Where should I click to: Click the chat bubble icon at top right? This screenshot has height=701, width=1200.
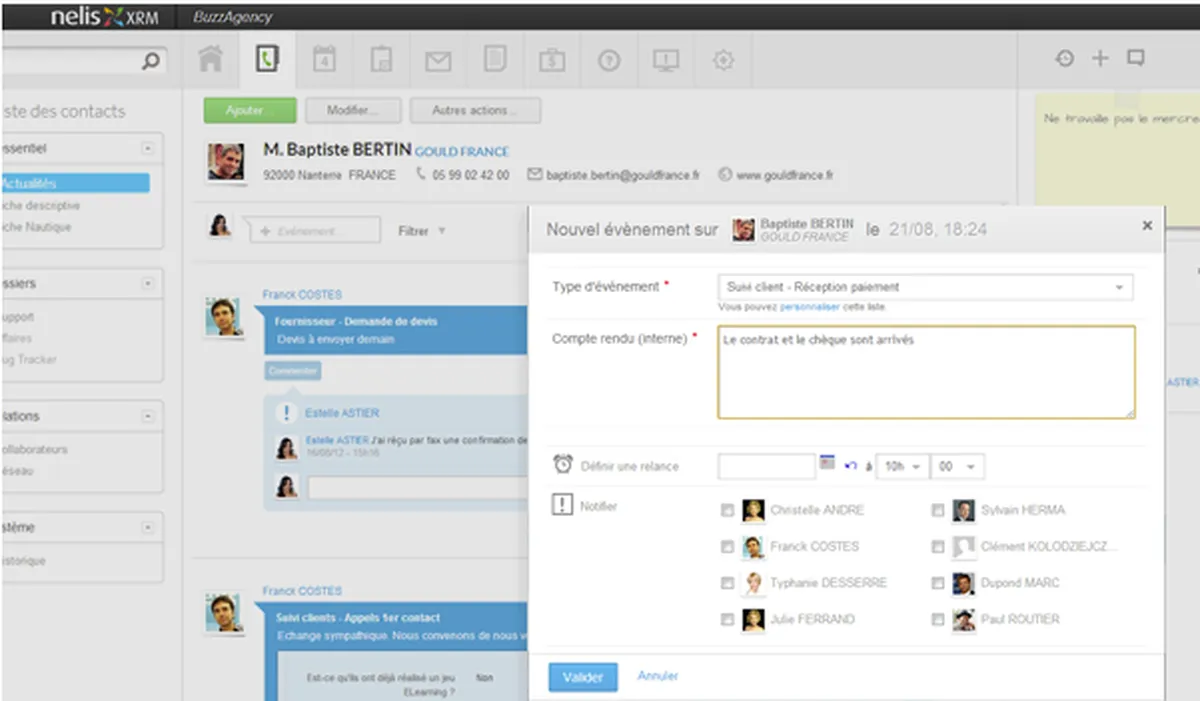pos(1135,58)
